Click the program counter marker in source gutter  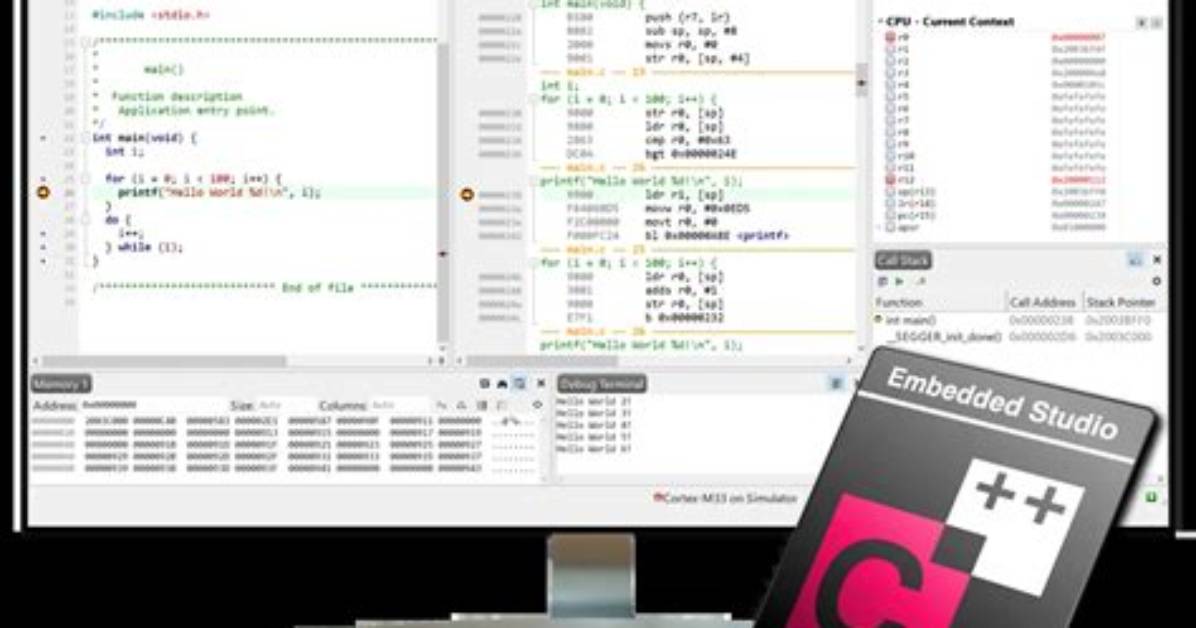[43, 192]
